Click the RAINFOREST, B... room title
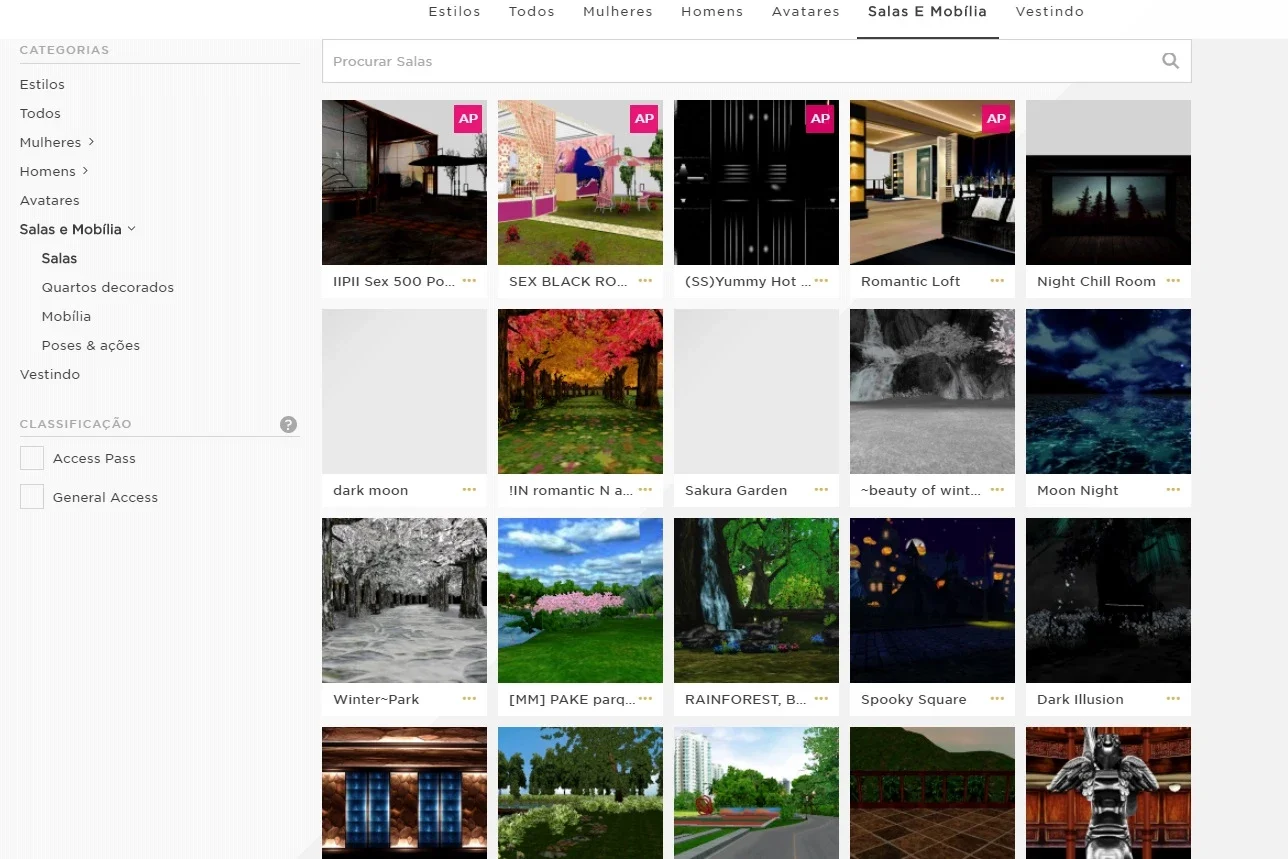1288x859 pixels. coord(745,699)
